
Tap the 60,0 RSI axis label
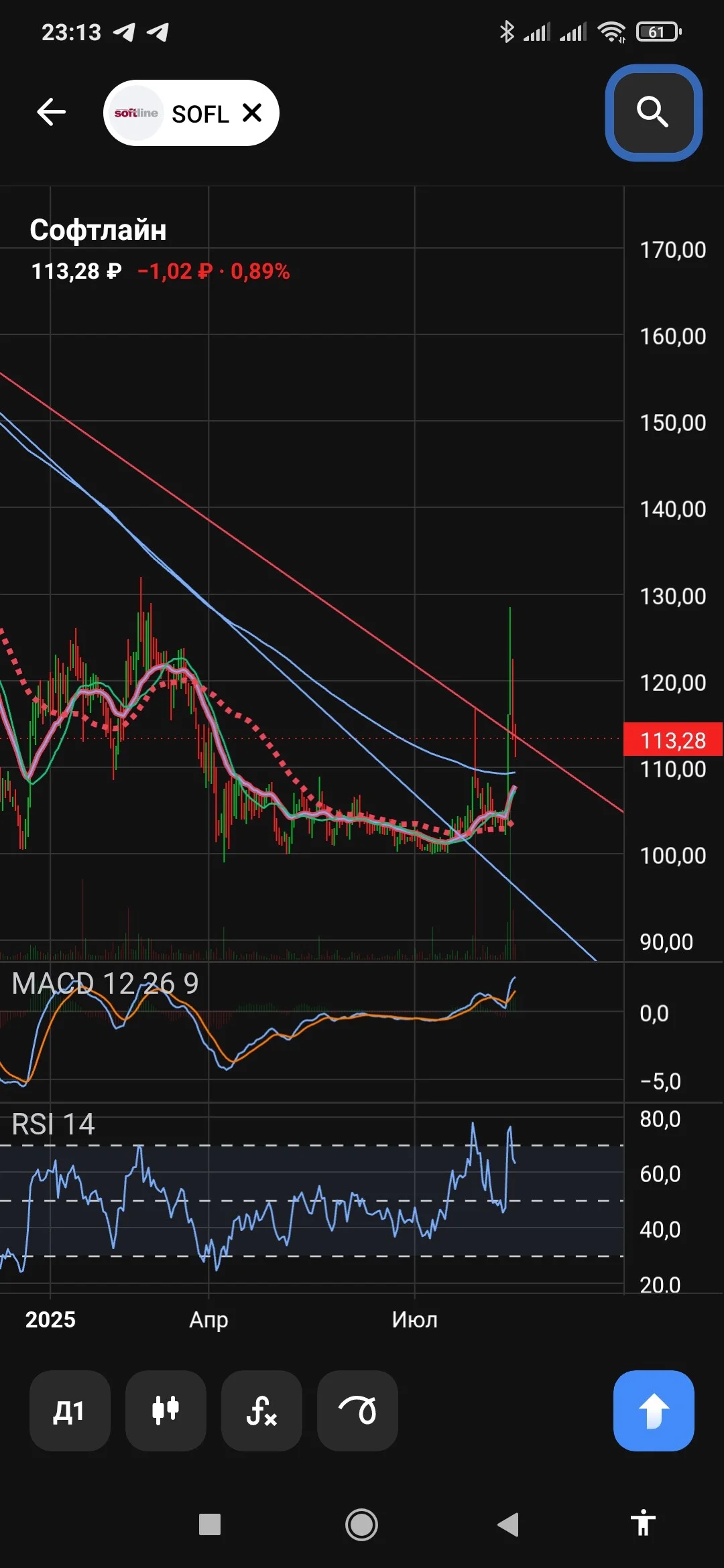tap(660, 1174)
